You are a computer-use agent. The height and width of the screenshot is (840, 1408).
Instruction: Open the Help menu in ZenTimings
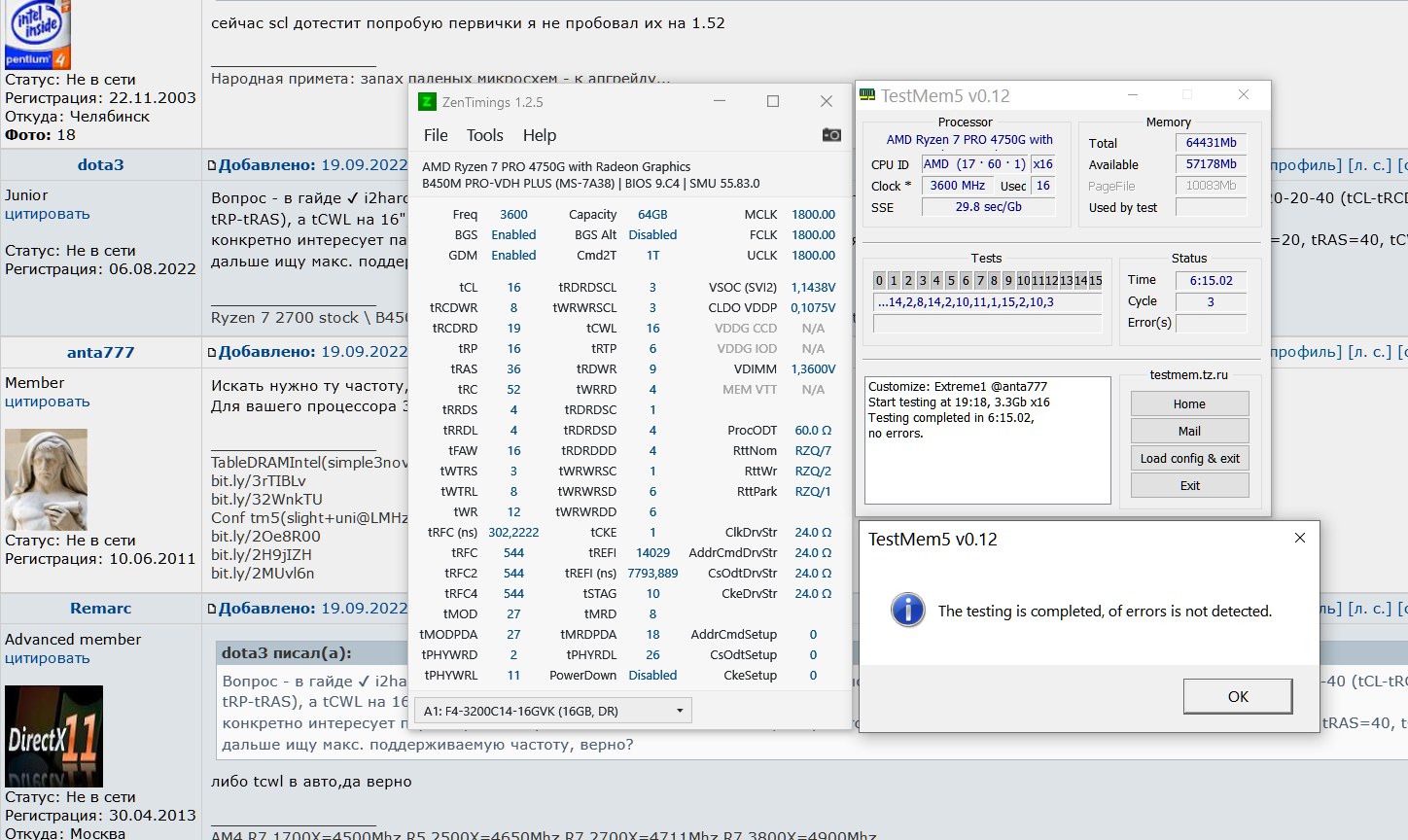pyautogui.click(x=540, y=135)
